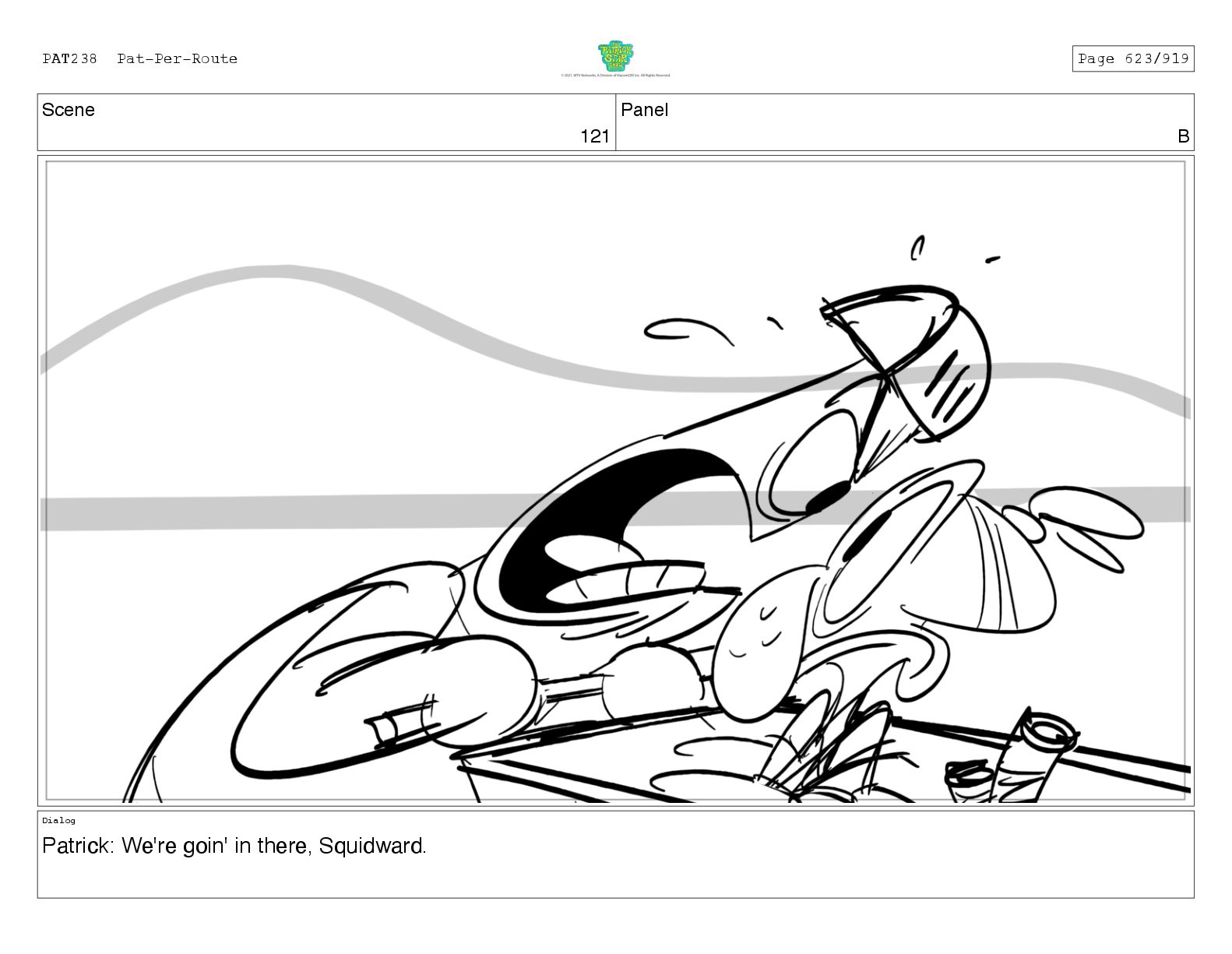Click the panel letter 'B'
This screenshot has height=954, width=1232.
pyautogui.click(x=1183, y=136)
